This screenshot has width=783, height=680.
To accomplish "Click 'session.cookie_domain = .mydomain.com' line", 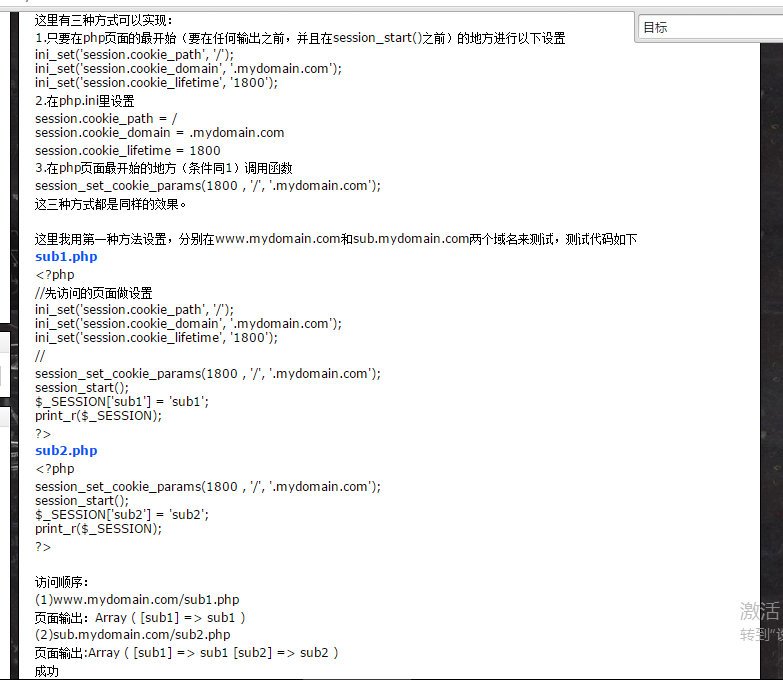I will coord(159,133).
